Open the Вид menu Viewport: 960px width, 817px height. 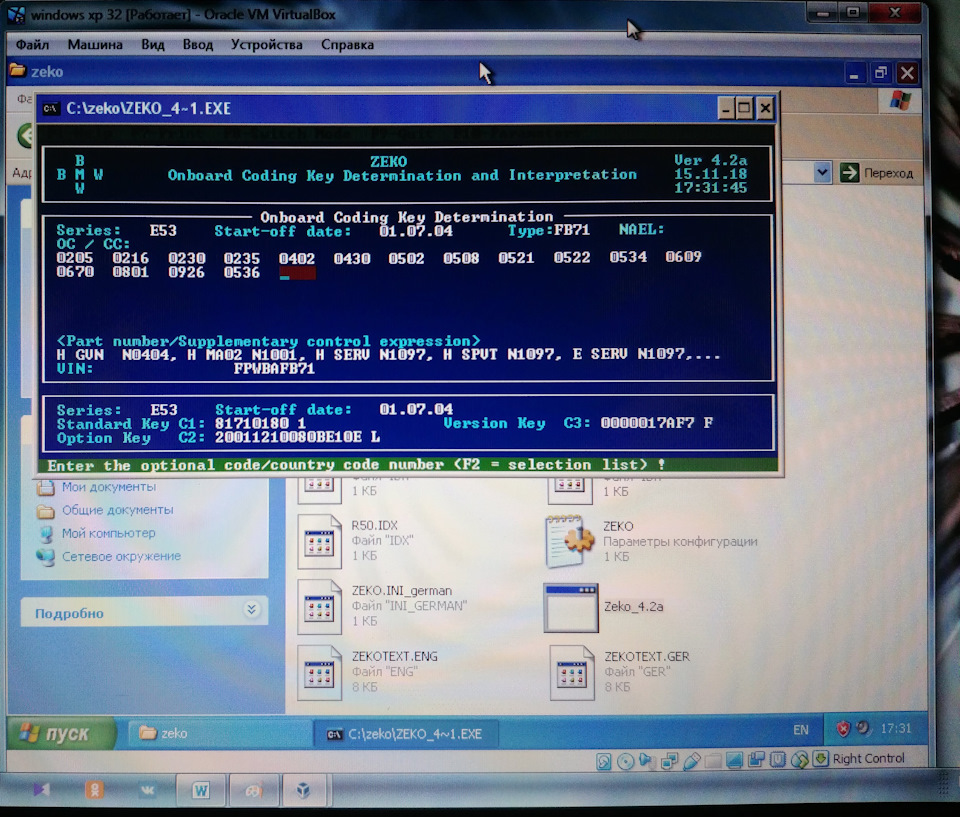(152, 45)
